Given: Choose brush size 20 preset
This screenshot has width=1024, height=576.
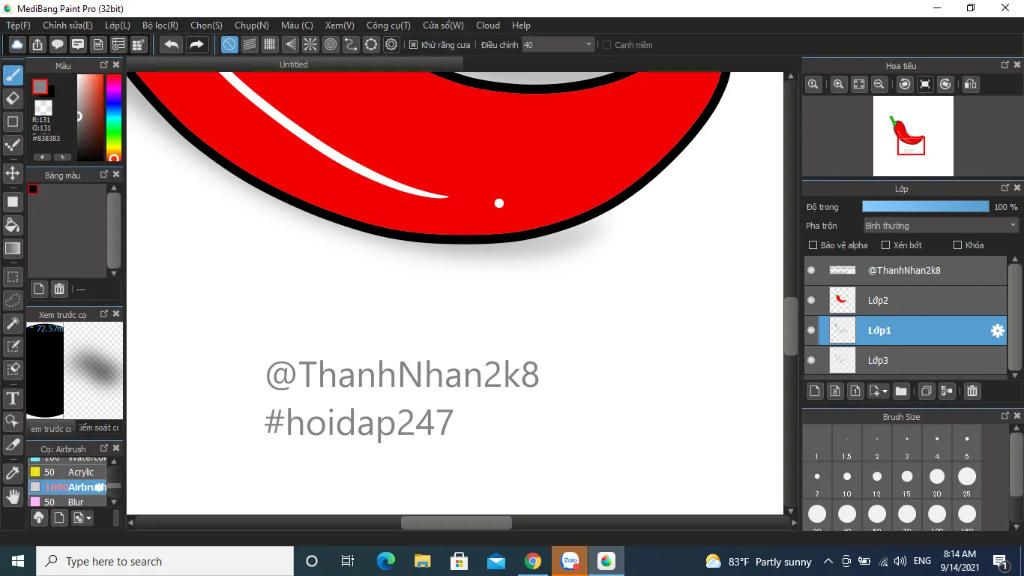Looking at the screenshot, I should tap(936, 480).
